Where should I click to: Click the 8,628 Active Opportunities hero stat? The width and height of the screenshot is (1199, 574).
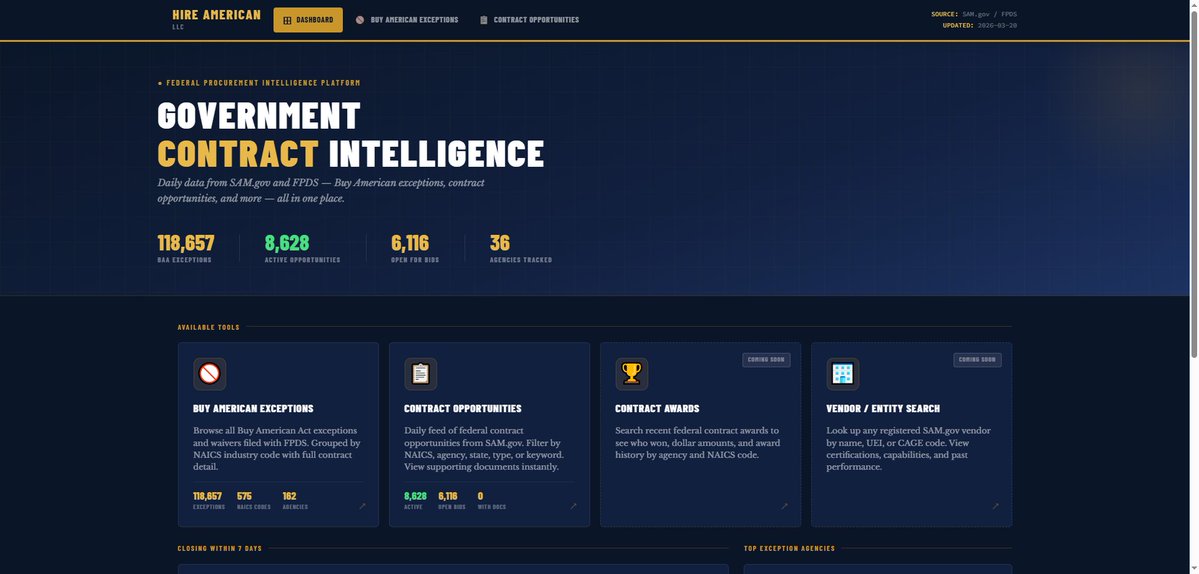tap(302, 248)
